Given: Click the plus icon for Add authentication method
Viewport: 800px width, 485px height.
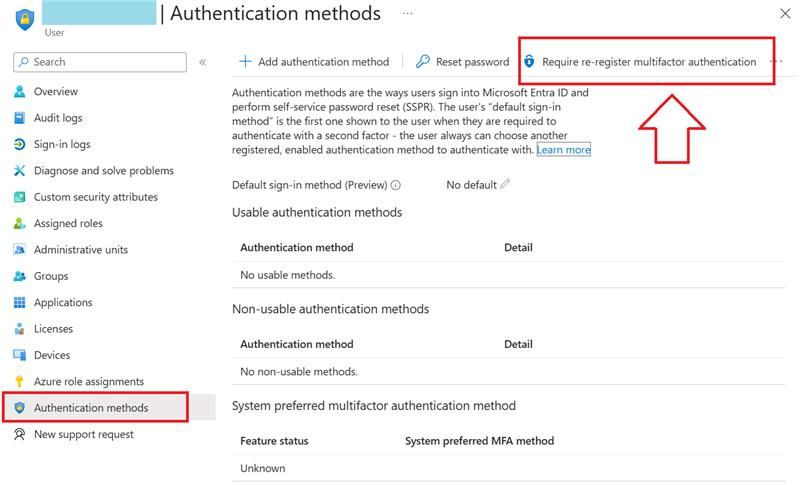Looking at the screenshot, I should pos(245,62).
